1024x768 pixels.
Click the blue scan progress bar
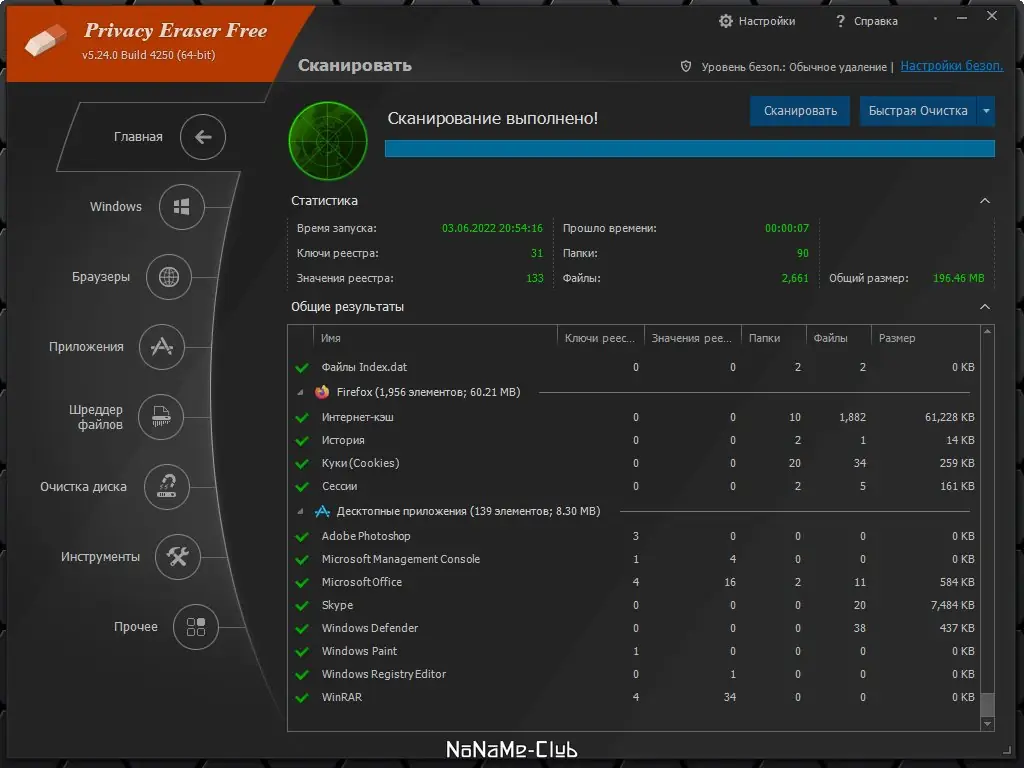690,148
